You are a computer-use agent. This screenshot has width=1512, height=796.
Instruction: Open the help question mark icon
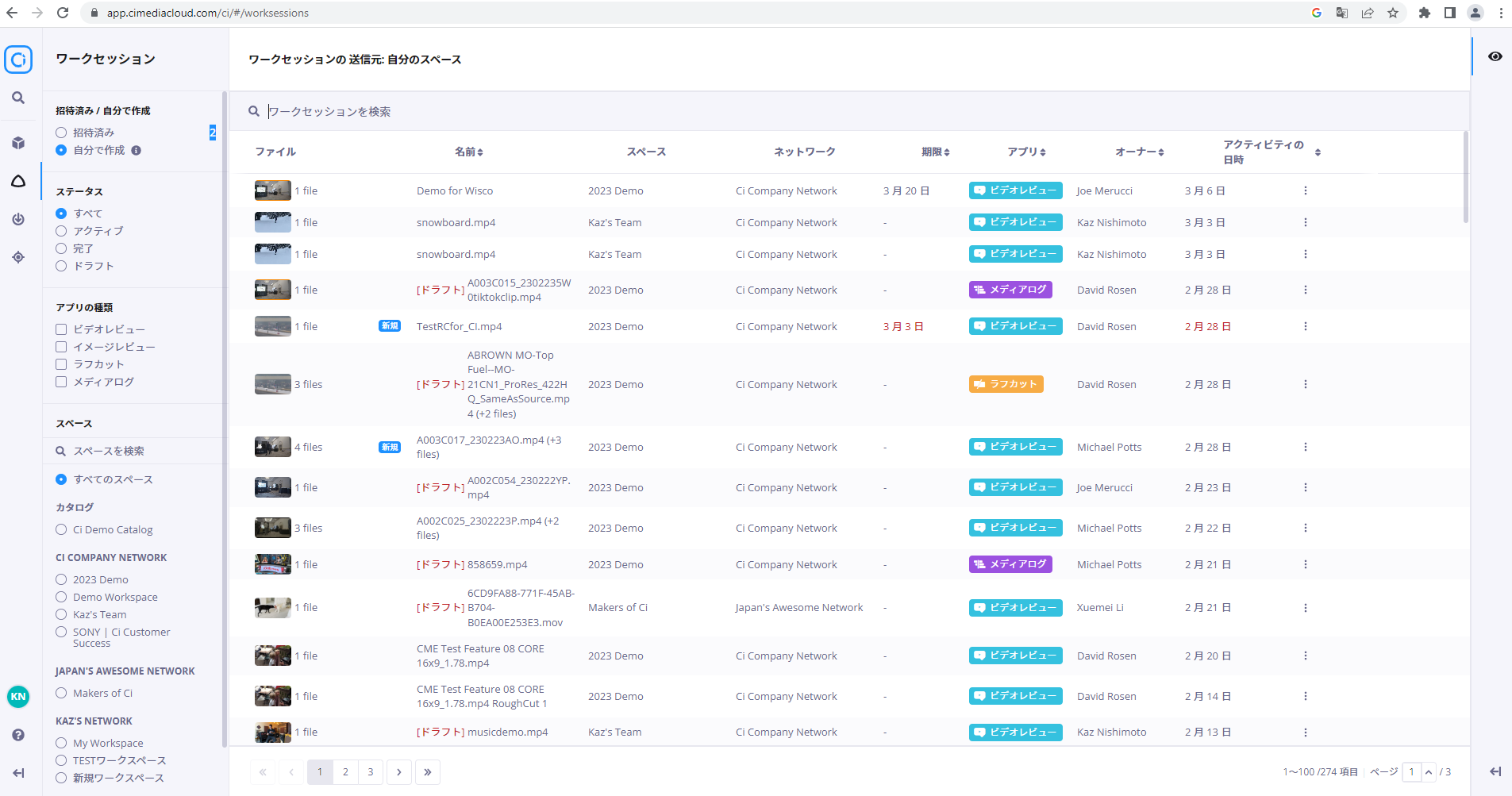18,735
